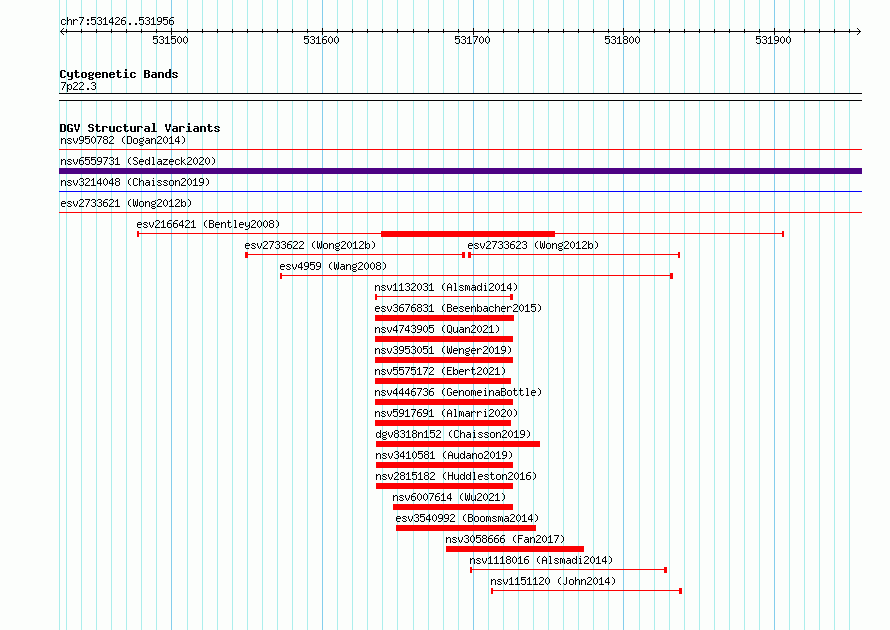Image resolution: width=890 pixels, height=630 pixels.
Task: Click the Cytogenetic Bands track heading
Action: tap(119, 74)
